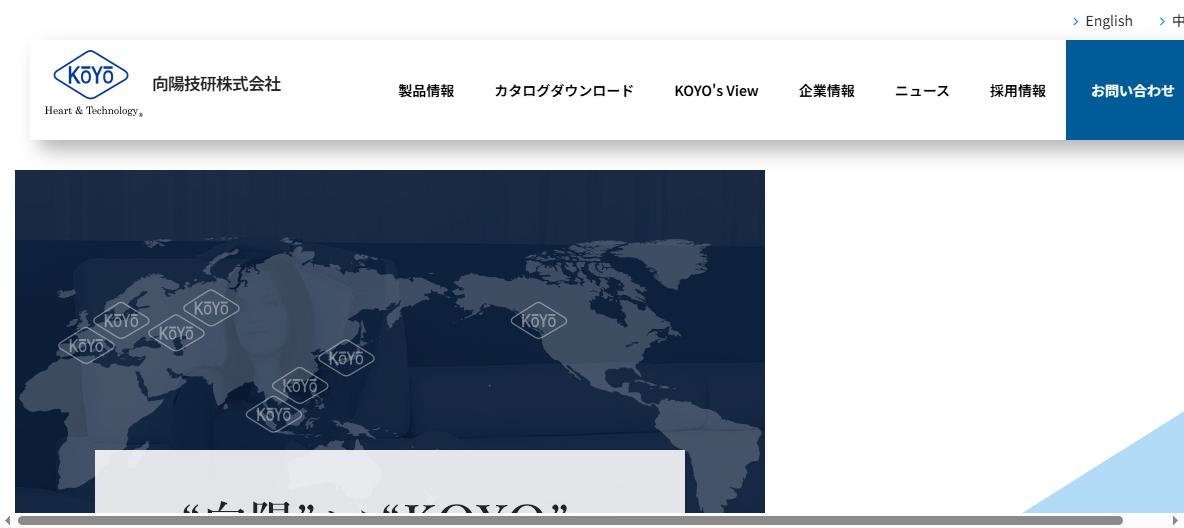
Task: Click the KOYO marker over Russia
Action: coord(211,308)
